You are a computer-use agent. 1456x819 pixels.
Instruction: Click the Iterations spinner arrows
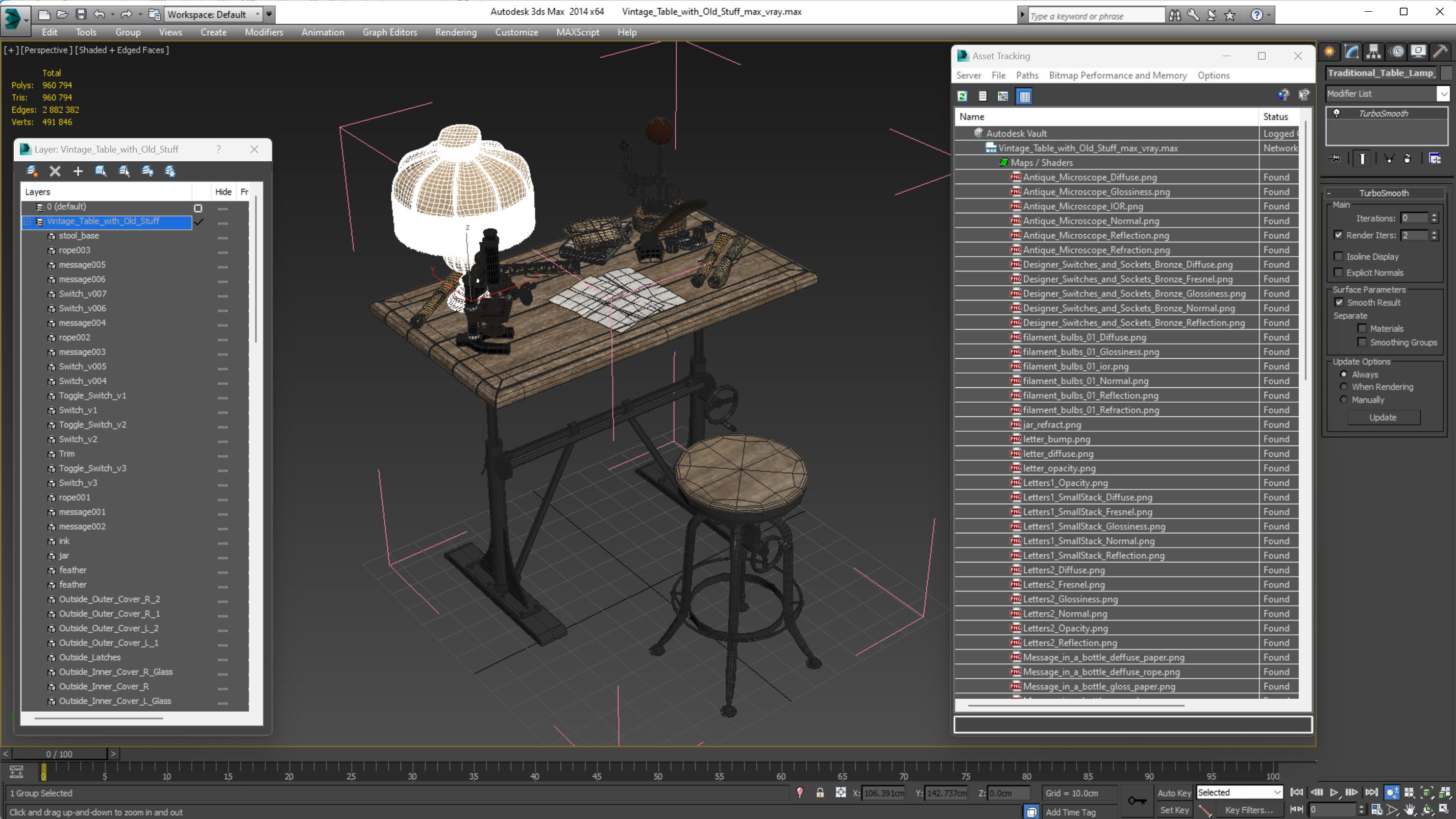(x=1434, y=218)
